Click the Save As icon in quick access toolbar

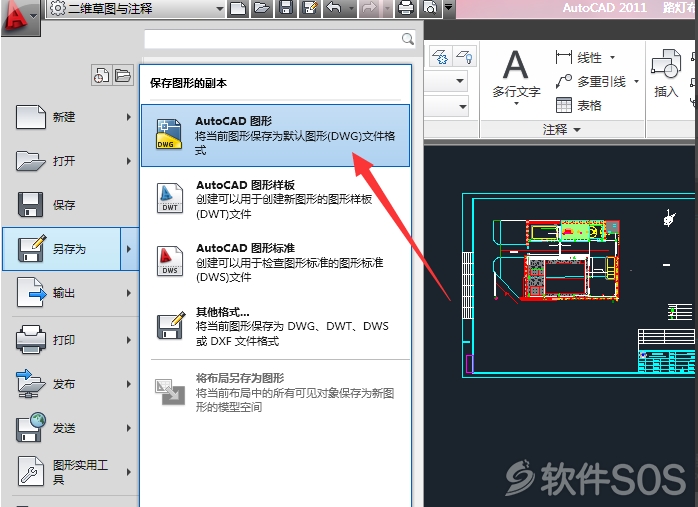[309, 8]
